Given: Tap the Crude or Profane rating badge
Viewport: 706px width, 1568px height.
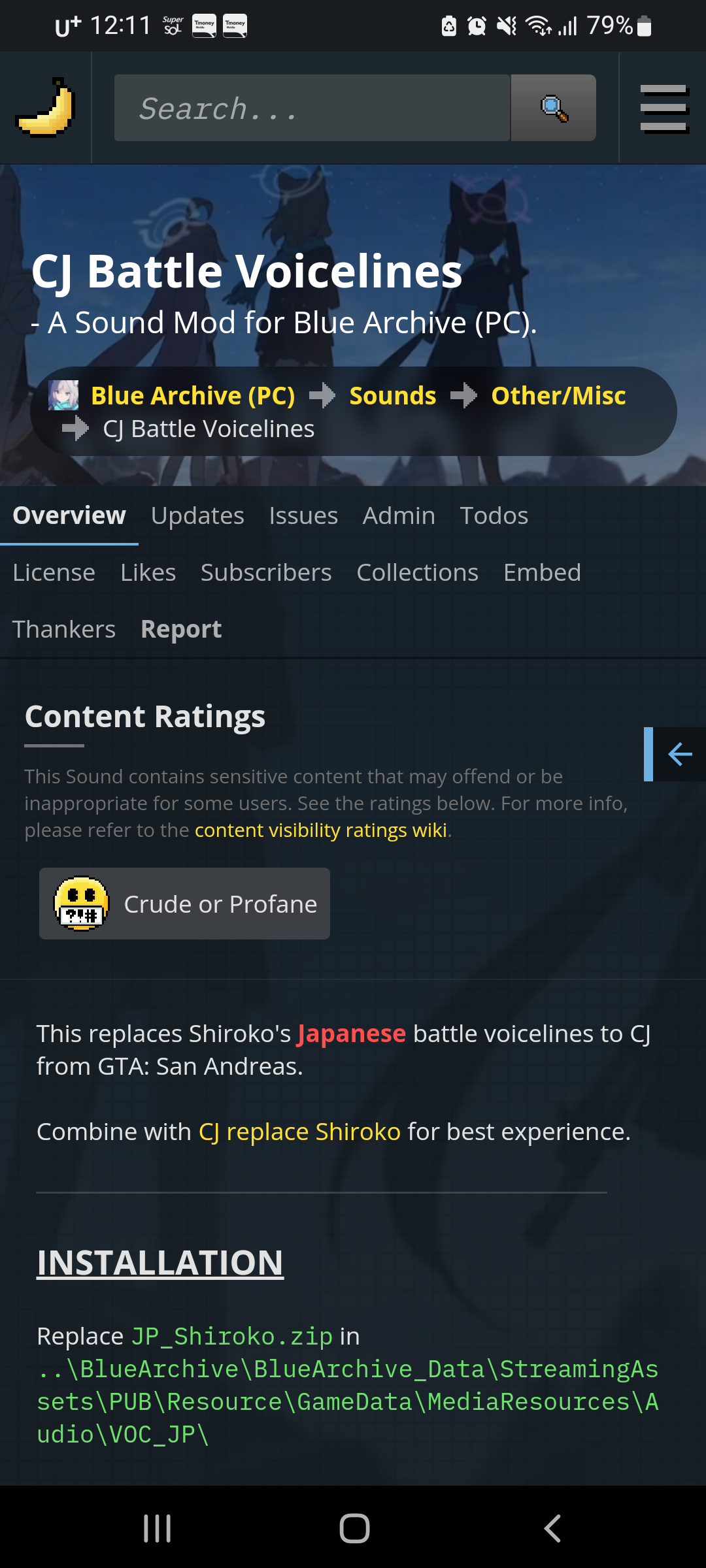Looking at the screenshot, I should (x=184, y=904).
